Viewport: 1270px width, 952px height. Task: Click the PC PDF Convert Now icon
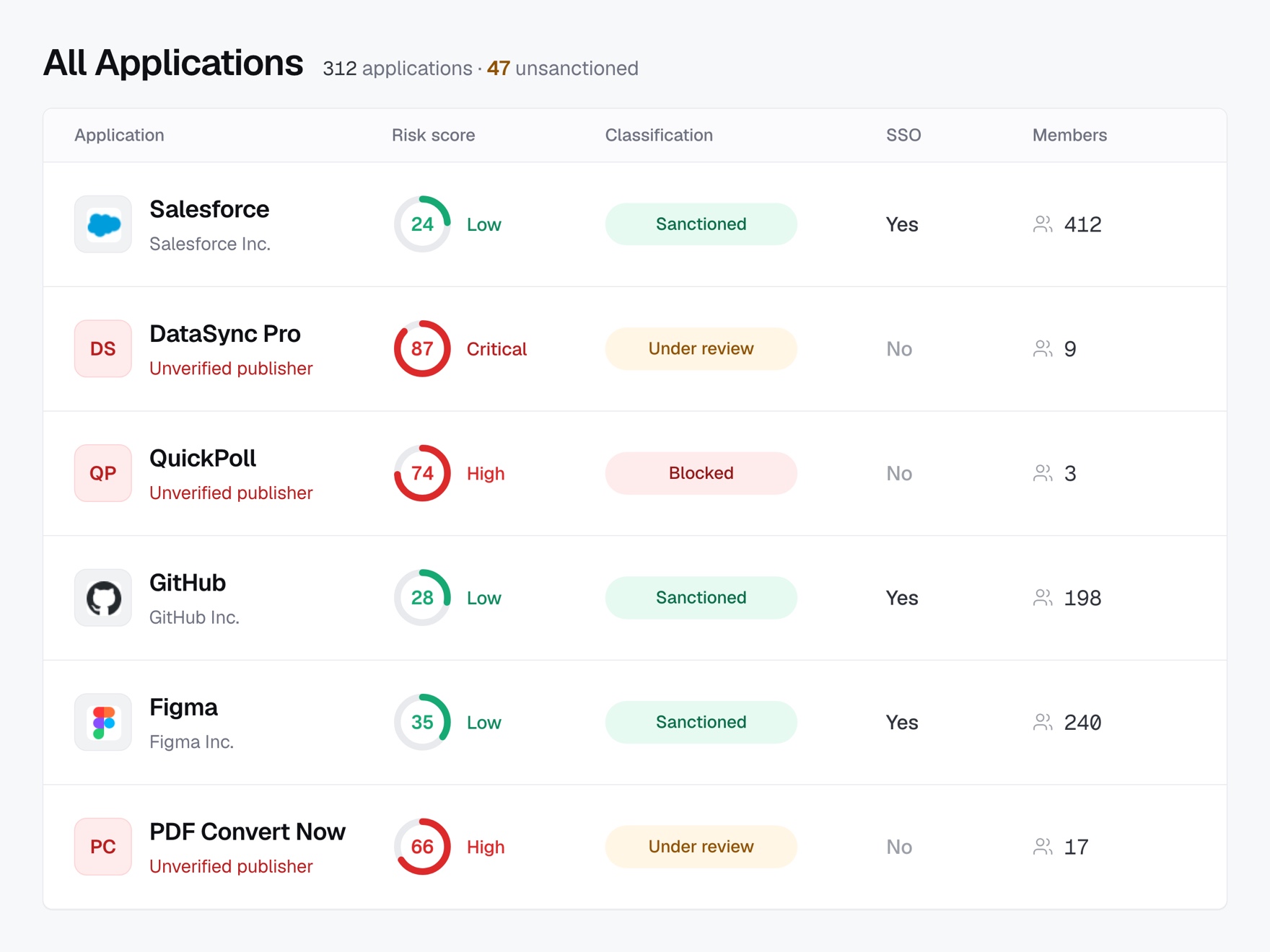103,847
